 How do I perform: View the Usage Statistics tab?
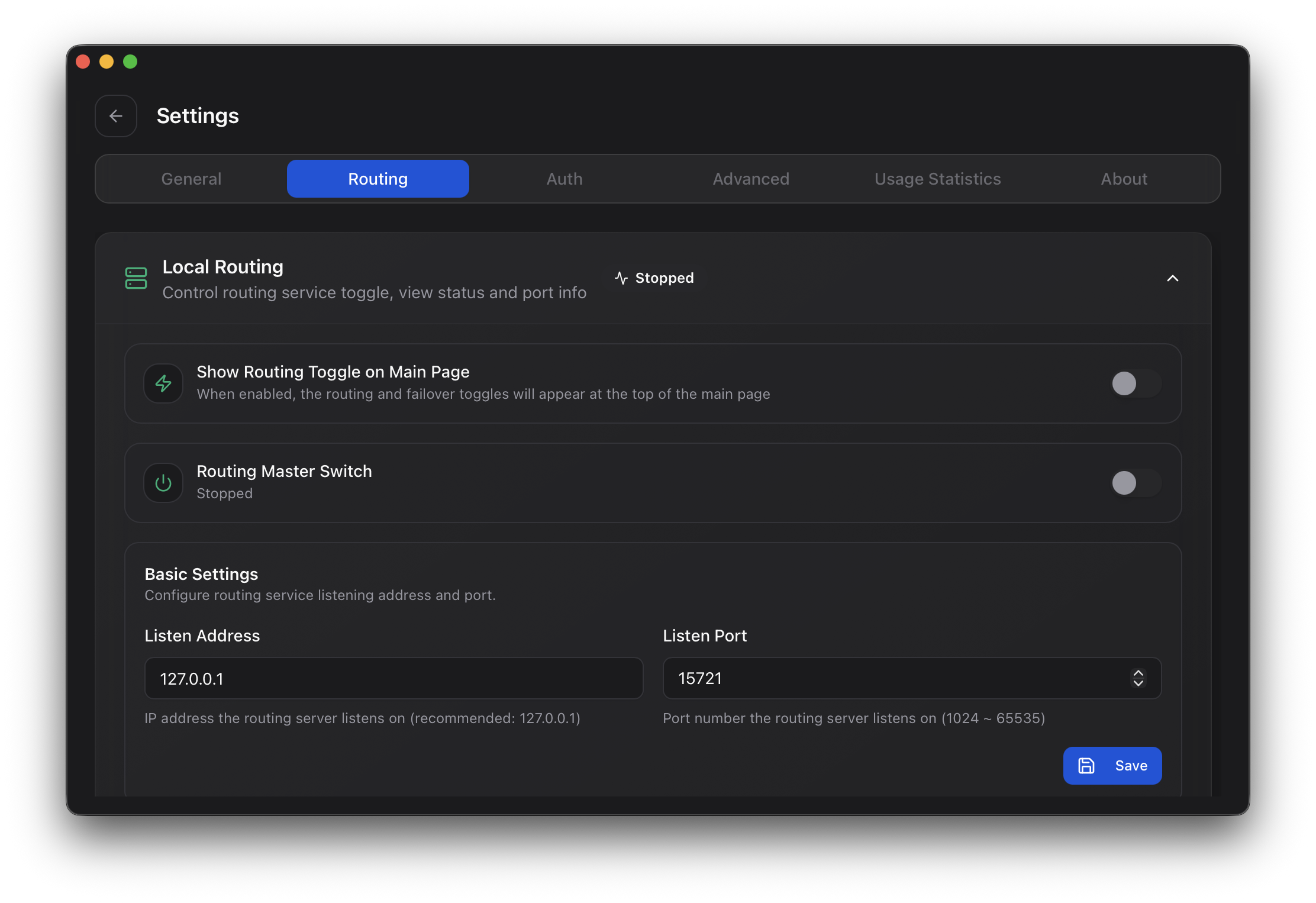tap(938, 179)
